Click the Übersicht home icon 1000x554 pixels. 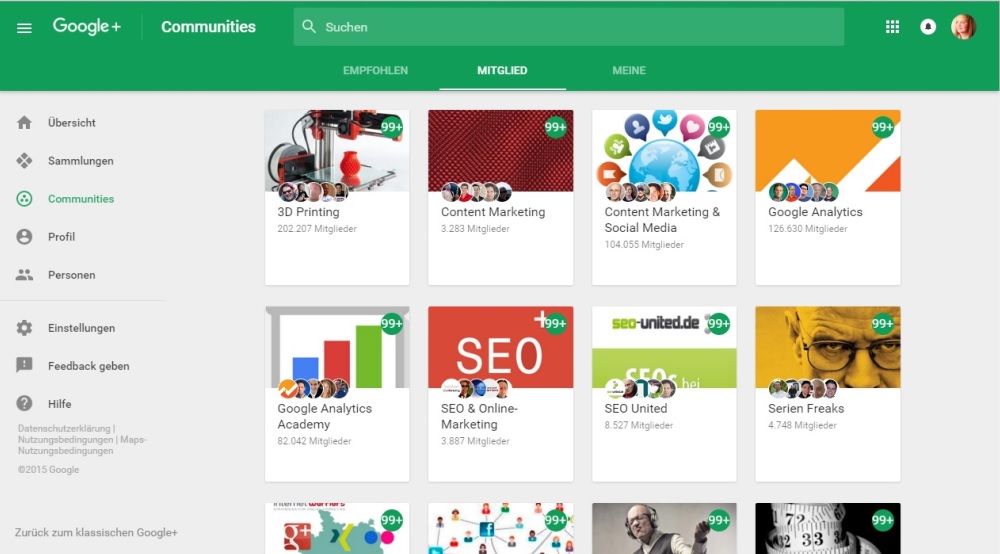25,123
